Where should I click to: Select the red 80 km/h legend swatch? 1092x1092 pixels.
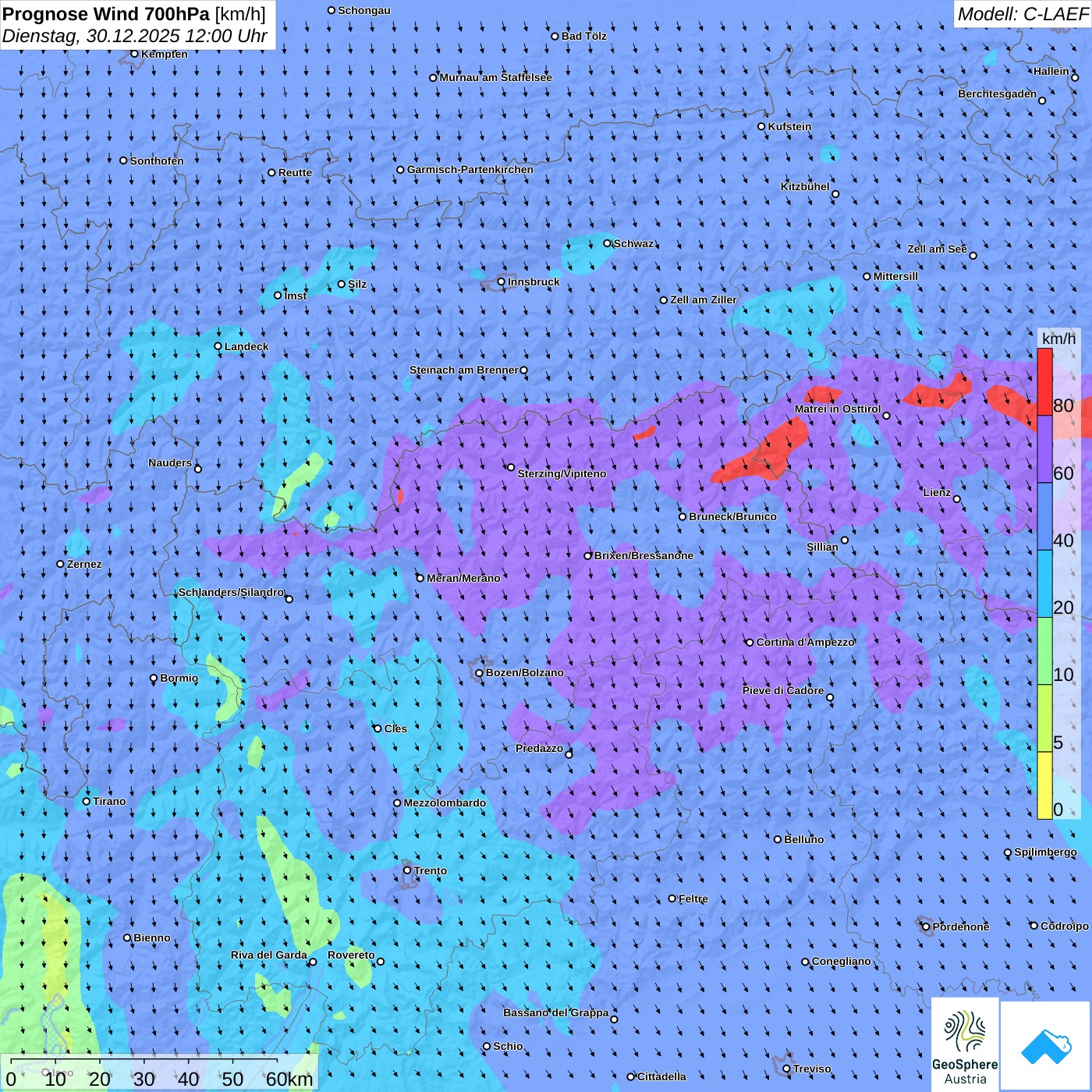(1044, 381)
